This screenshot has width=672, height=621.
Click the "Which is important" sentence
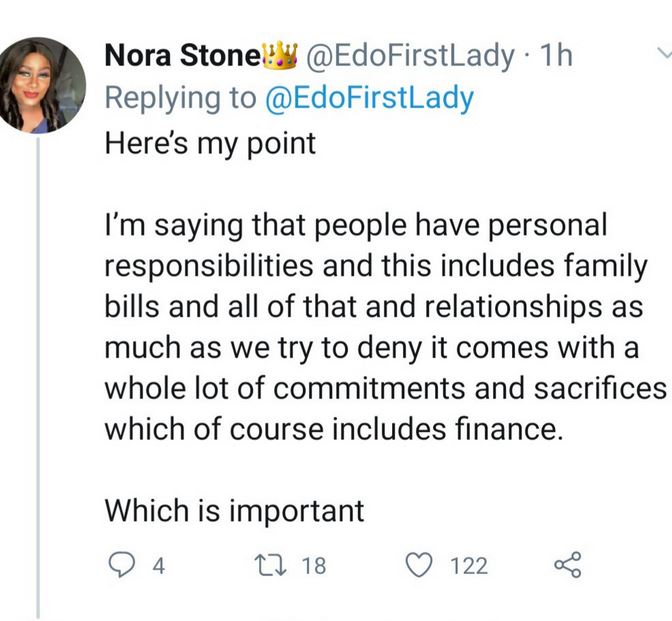point(234,511)
